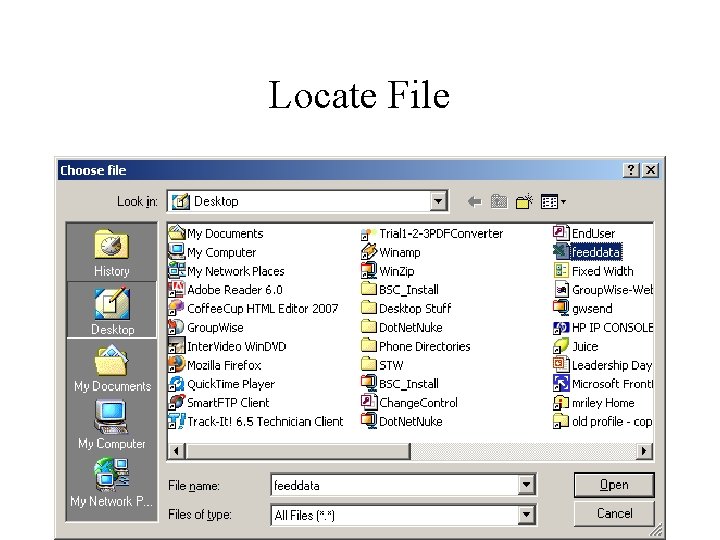Click the horizontal scrollbar right arrow
720x540 pixels.
644,451
